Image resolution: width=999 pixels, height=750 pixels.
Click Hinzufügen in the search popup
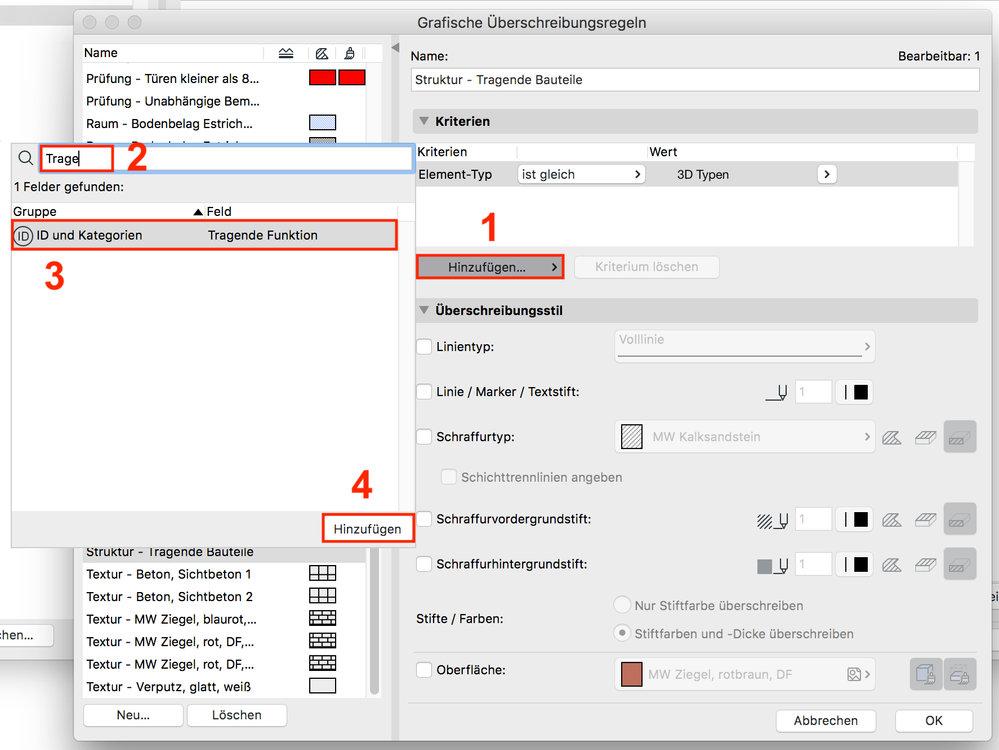coord(368,529)
